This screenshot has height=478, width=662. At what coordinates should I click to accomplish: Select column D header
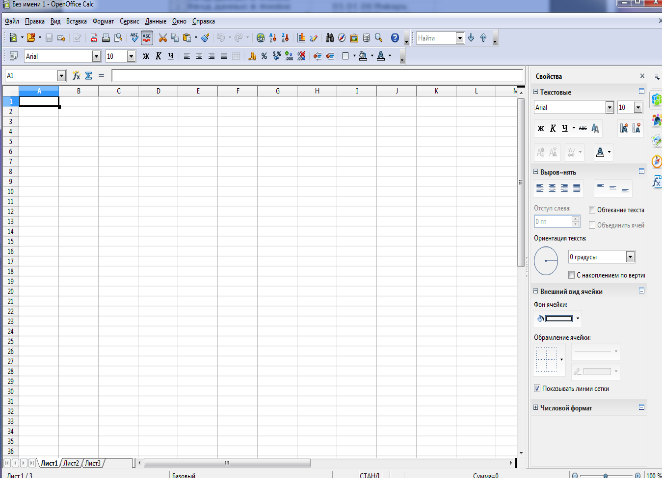click(158, 91)
